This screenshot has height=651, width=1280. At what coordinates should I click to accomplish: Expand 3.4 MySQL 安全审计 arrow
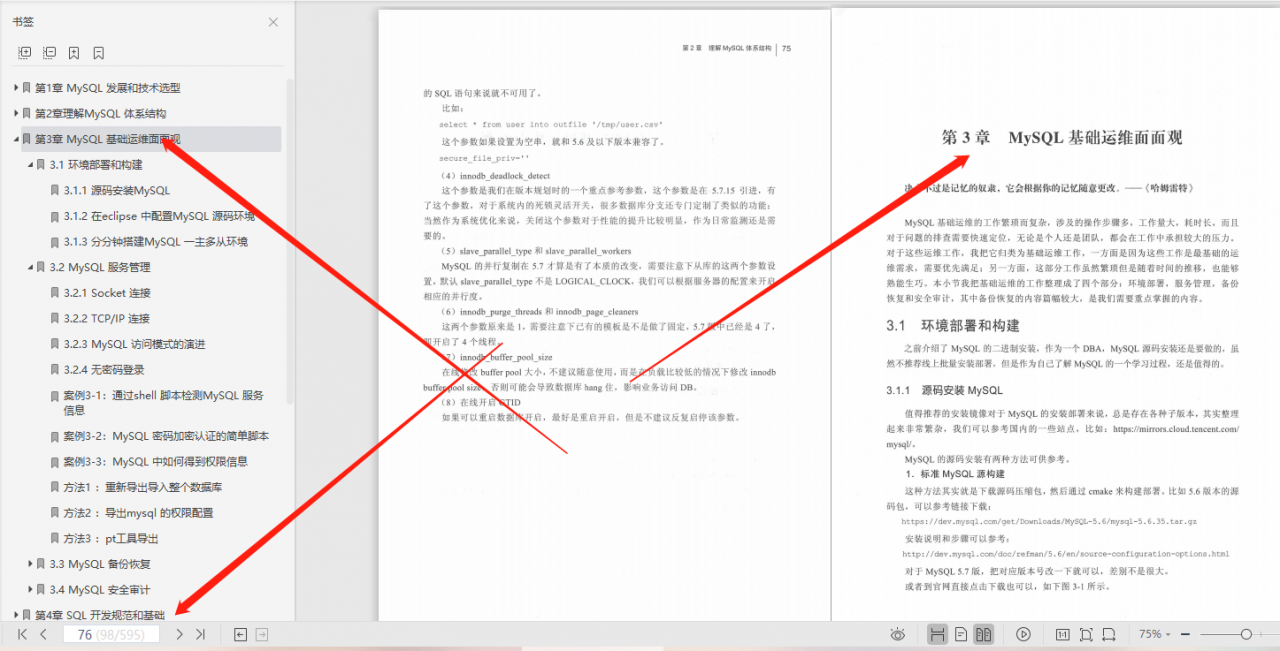[31, 590]
